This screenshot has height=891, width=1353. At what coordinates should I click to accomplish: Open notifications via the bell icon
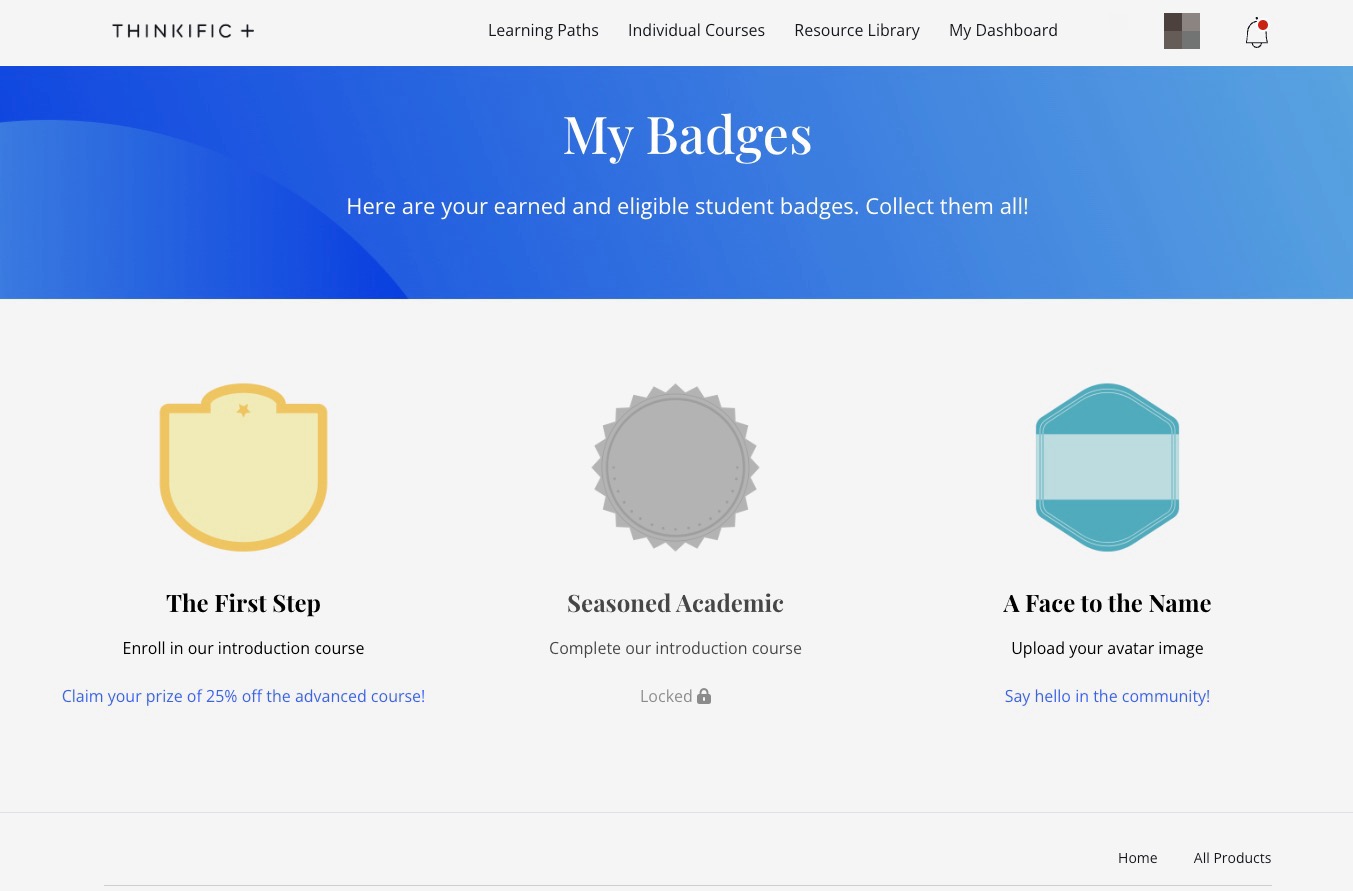pyautogui.click(x=1256, y=33)
